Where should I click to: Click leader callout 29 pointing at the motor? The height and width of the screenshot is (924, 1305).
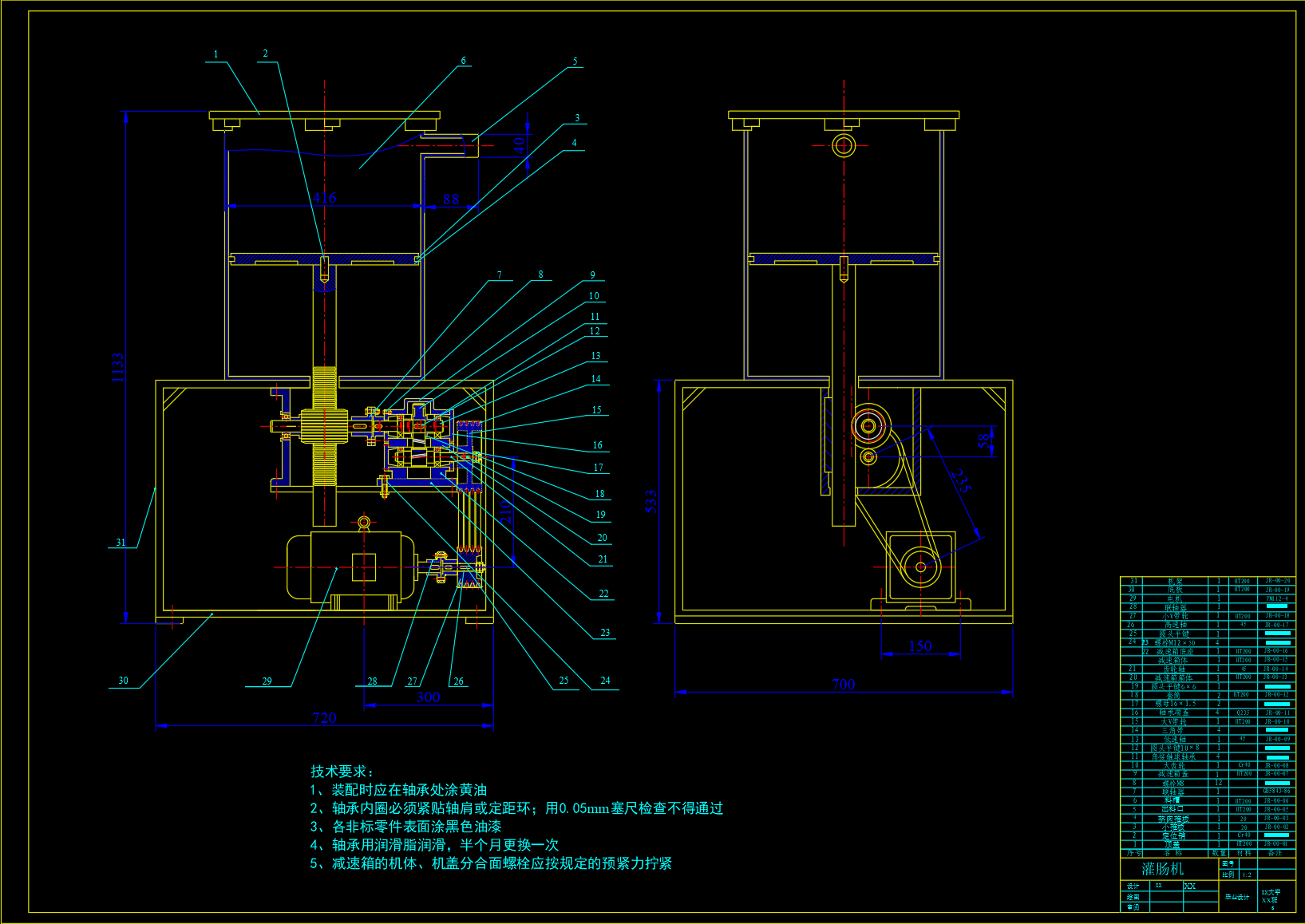(267, 681)
